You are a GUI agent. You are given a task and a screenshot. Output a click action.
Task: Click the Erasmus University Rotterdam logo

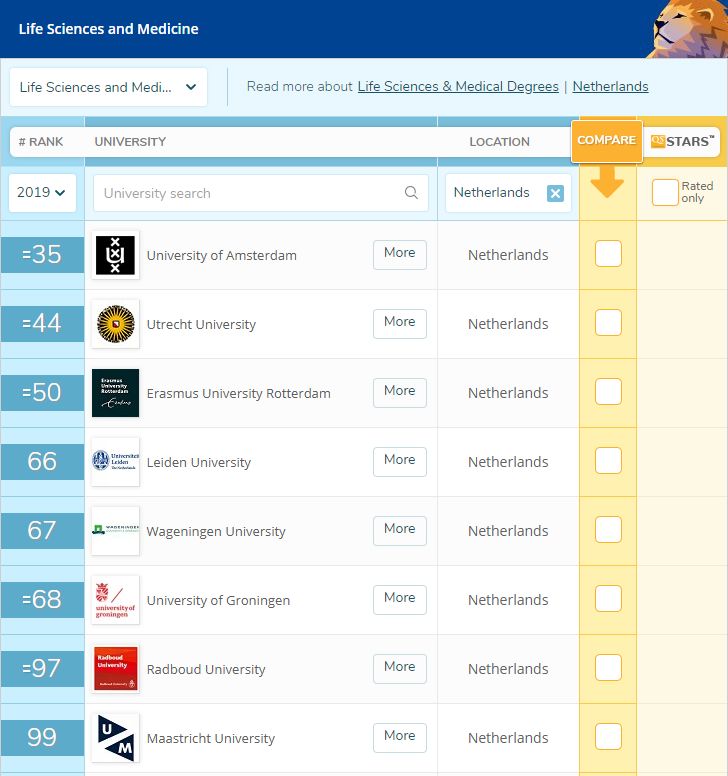pyautogui.click(x=115, y=393)
